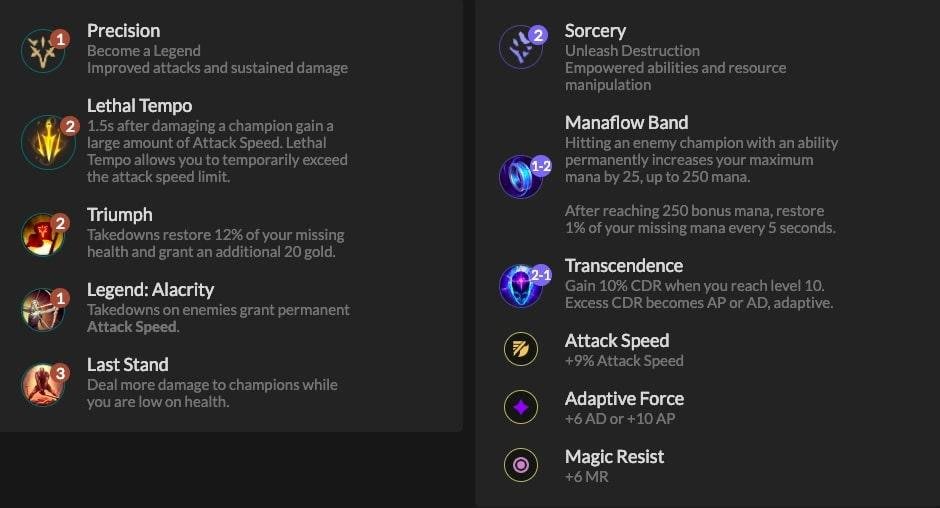Click the Manaflow Band title text
Viewport: 940px width, 508px height.
click(x=626, y=123)
